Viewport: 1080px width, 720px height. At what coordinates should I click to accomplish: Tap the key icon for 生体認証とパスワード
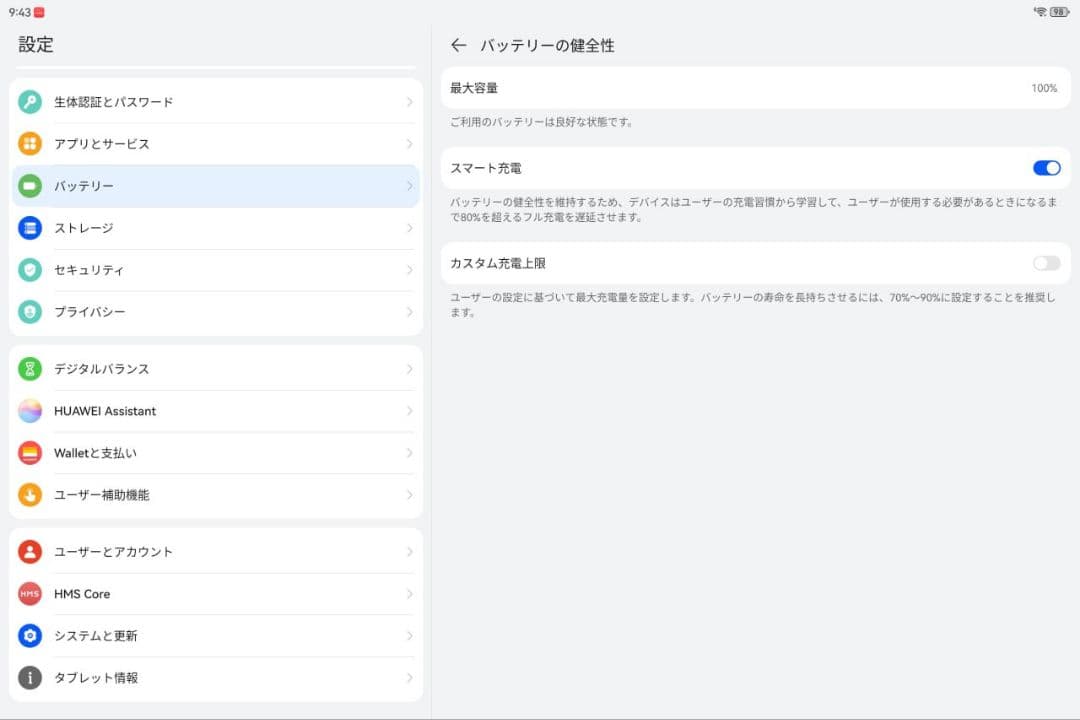pos(30,102)
